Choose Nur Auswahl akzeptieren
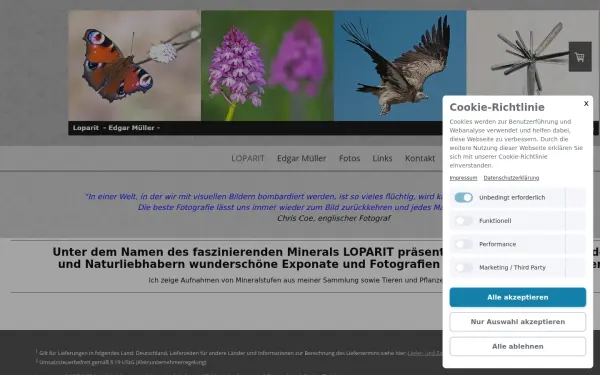Screen dimensions: 600x375 tap(517, 322)
